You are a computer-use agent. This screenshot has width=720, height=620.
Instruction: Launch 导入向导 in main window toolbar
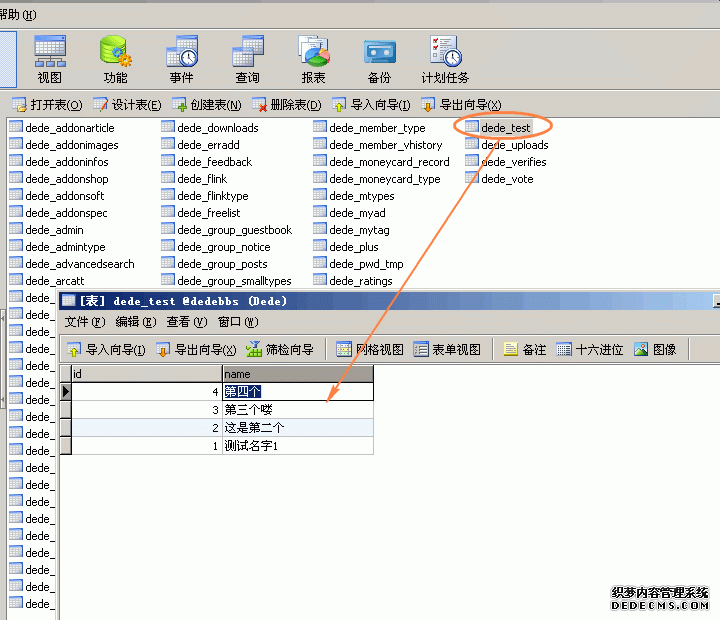(371, 105)
